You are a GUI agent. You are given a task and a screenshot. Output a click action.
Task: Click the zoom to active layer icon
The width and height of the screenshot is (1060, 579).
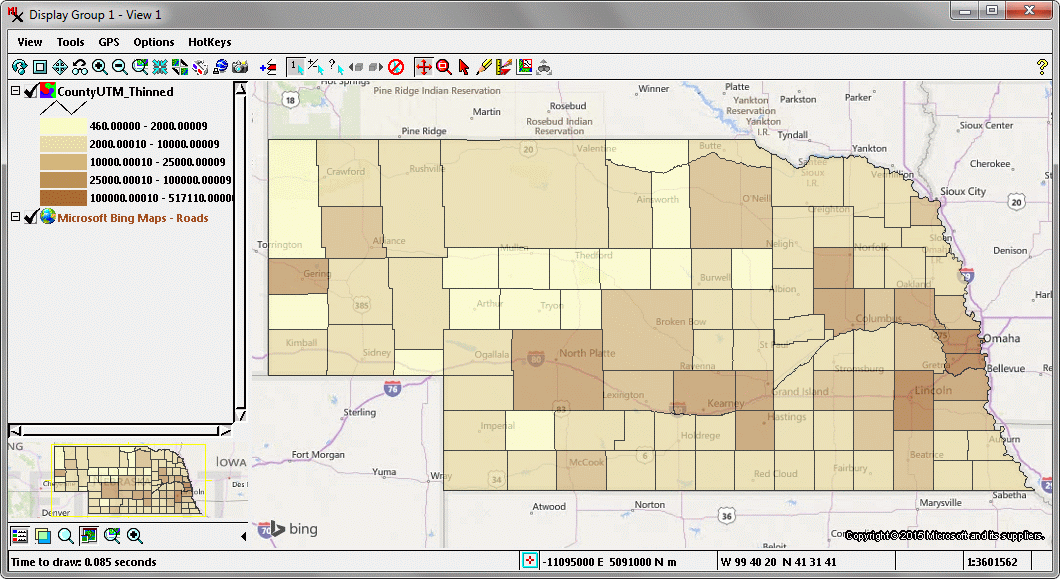point(140,67)
